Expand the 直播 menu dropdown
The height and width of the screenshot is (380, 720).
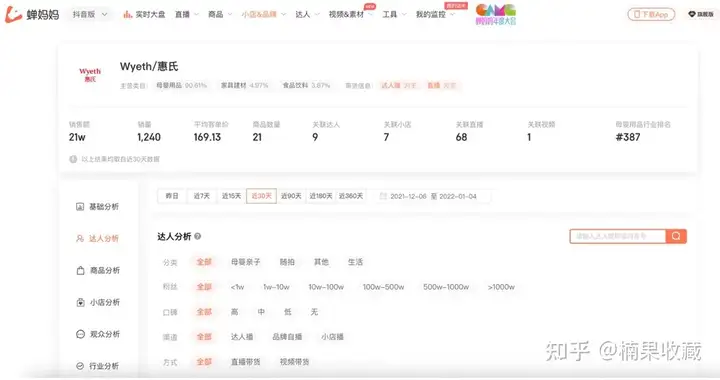(x=197, y=14)
